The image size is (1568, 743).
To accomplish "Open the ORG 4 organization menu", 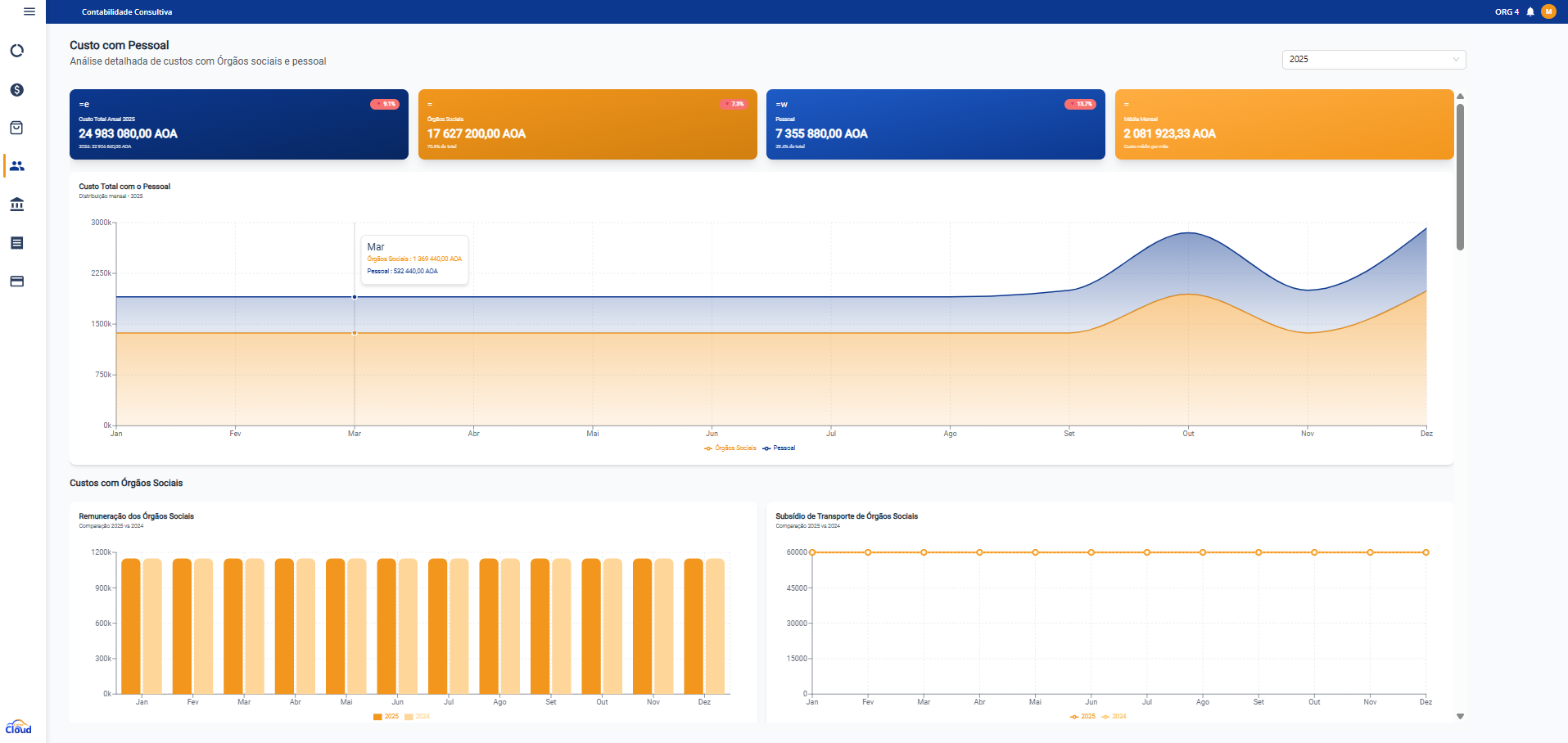I will 1507,11.
